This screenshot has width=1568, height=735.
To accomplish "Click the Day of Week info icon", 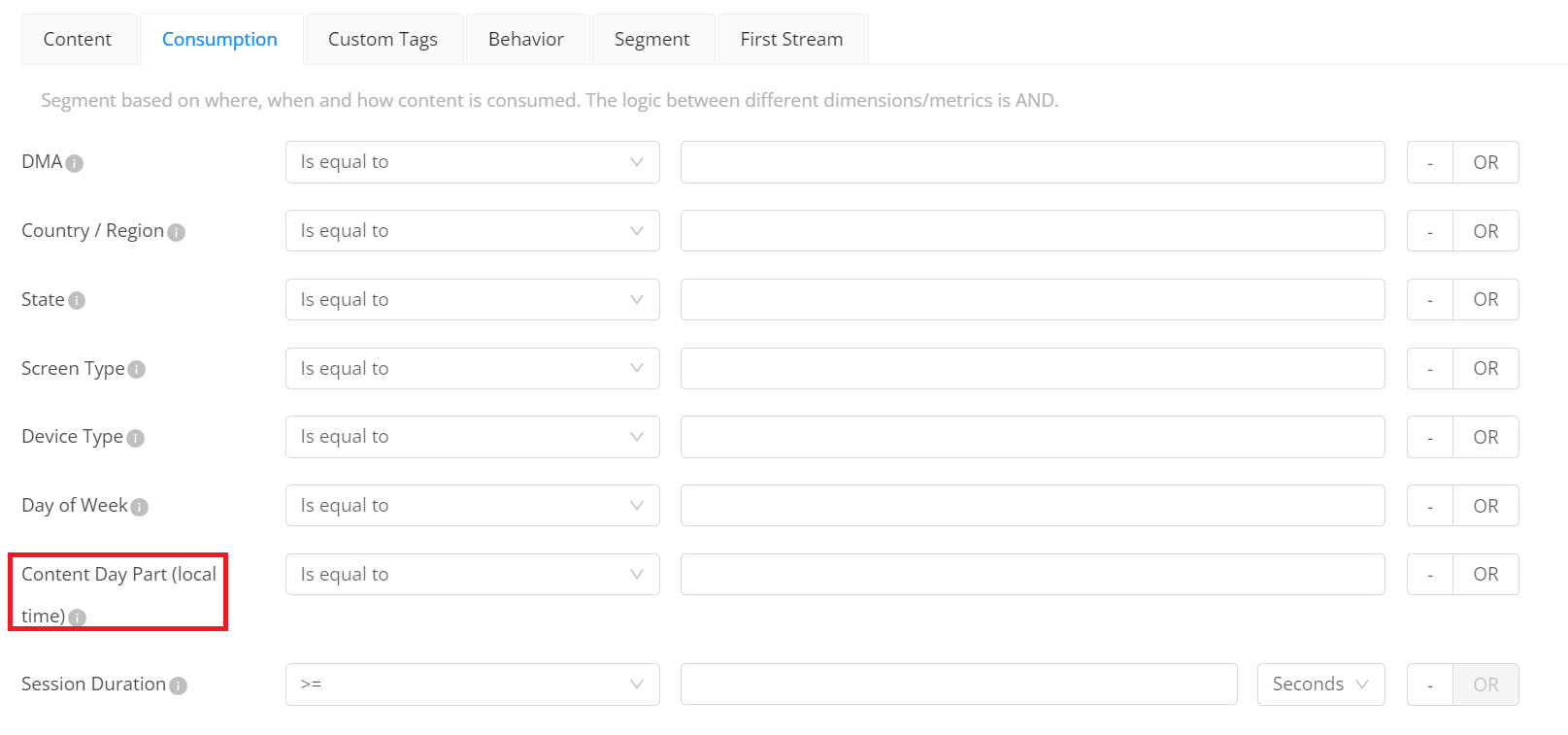I will [139, 507].
